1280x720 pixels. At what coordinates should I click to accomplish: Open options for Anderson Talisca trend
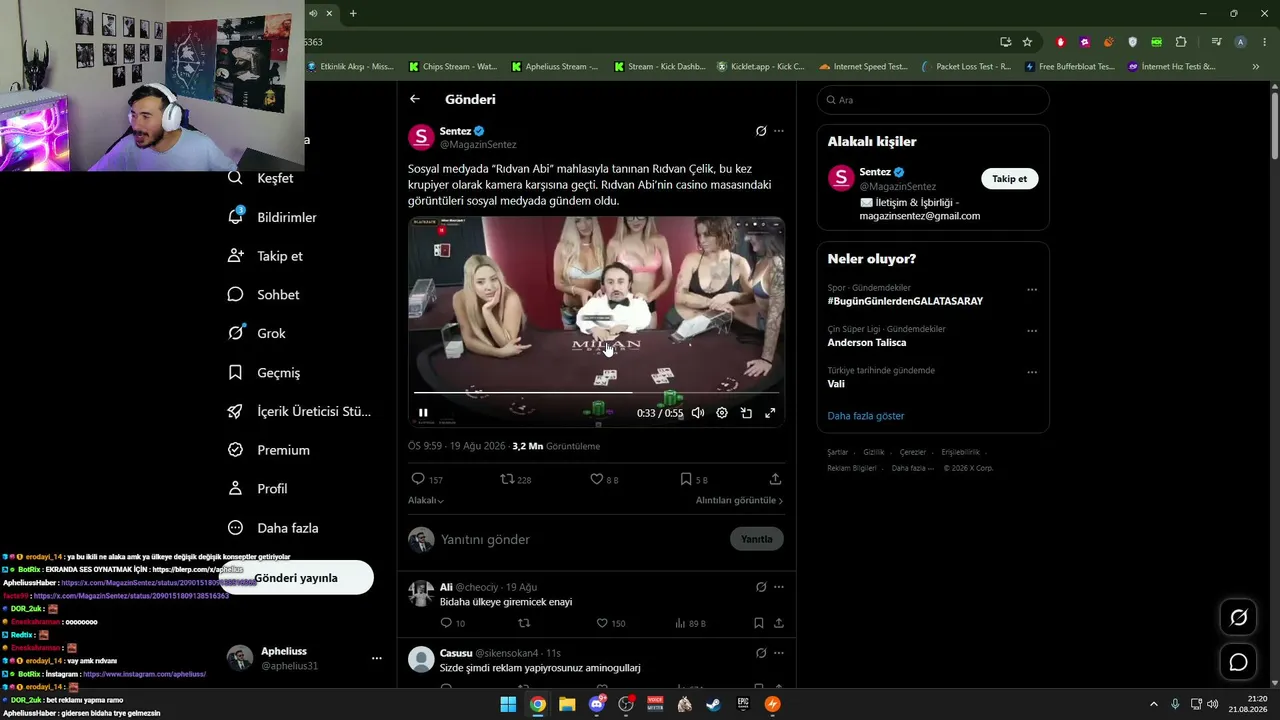click(x=1032, y=331)
